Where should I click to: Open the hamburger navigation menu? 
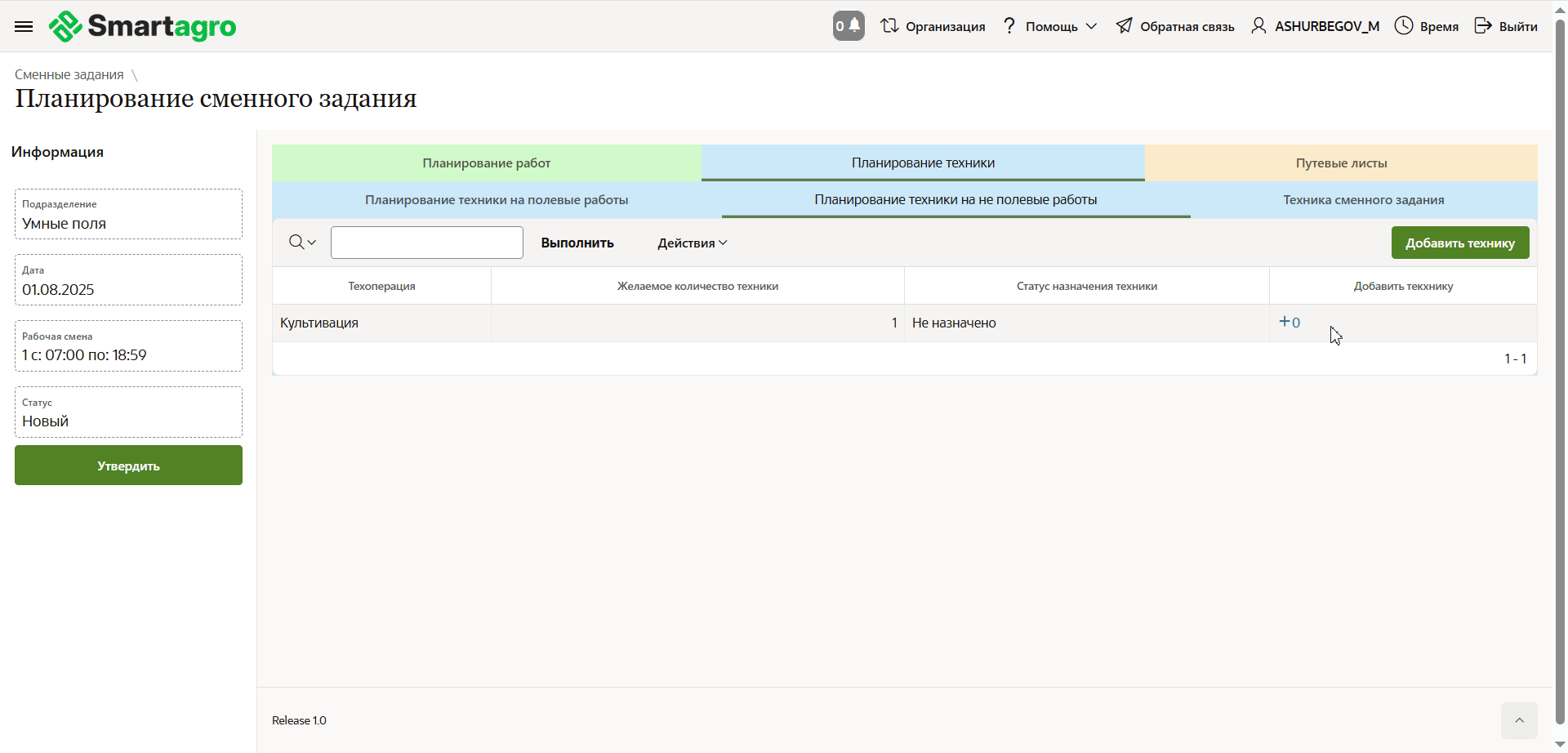[24, 27]
